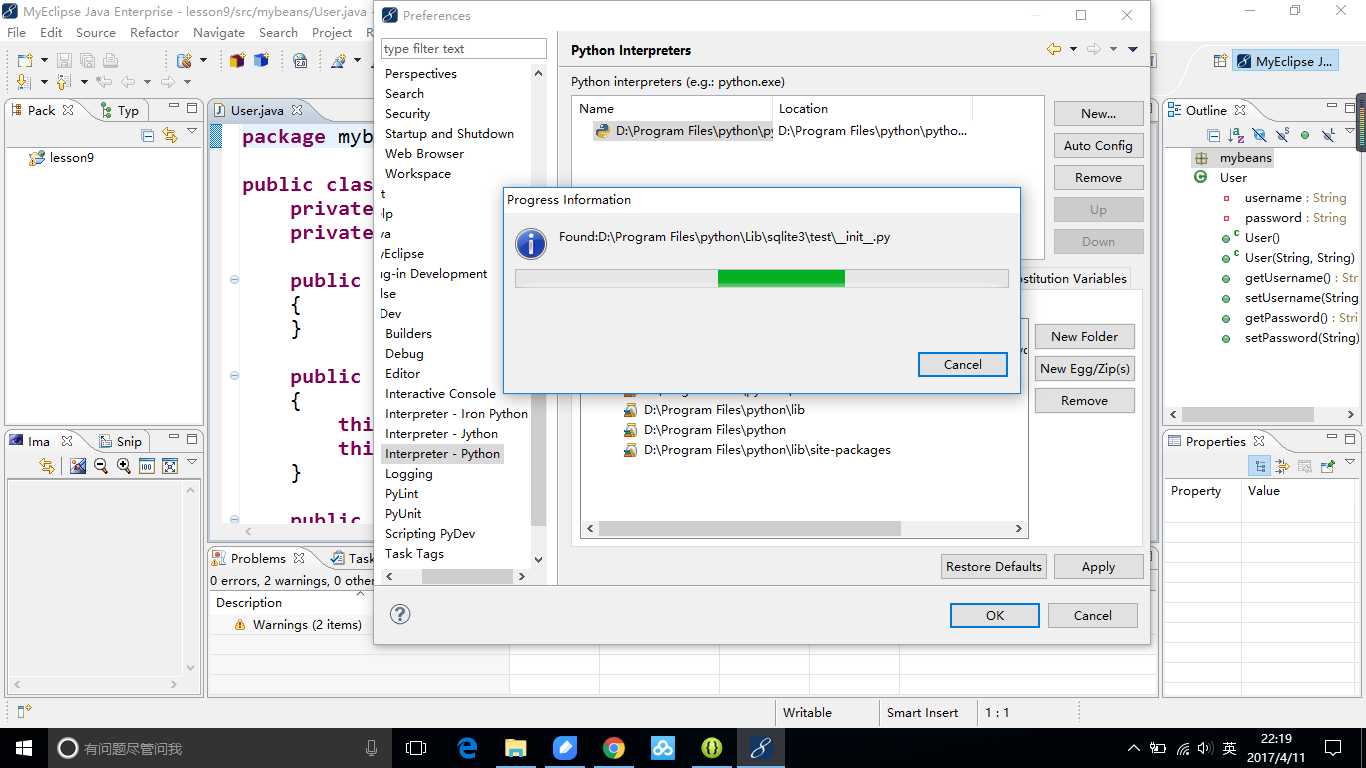Click the type filter text field
This screenshot has width=1366, height=768.
click(464, 48)
